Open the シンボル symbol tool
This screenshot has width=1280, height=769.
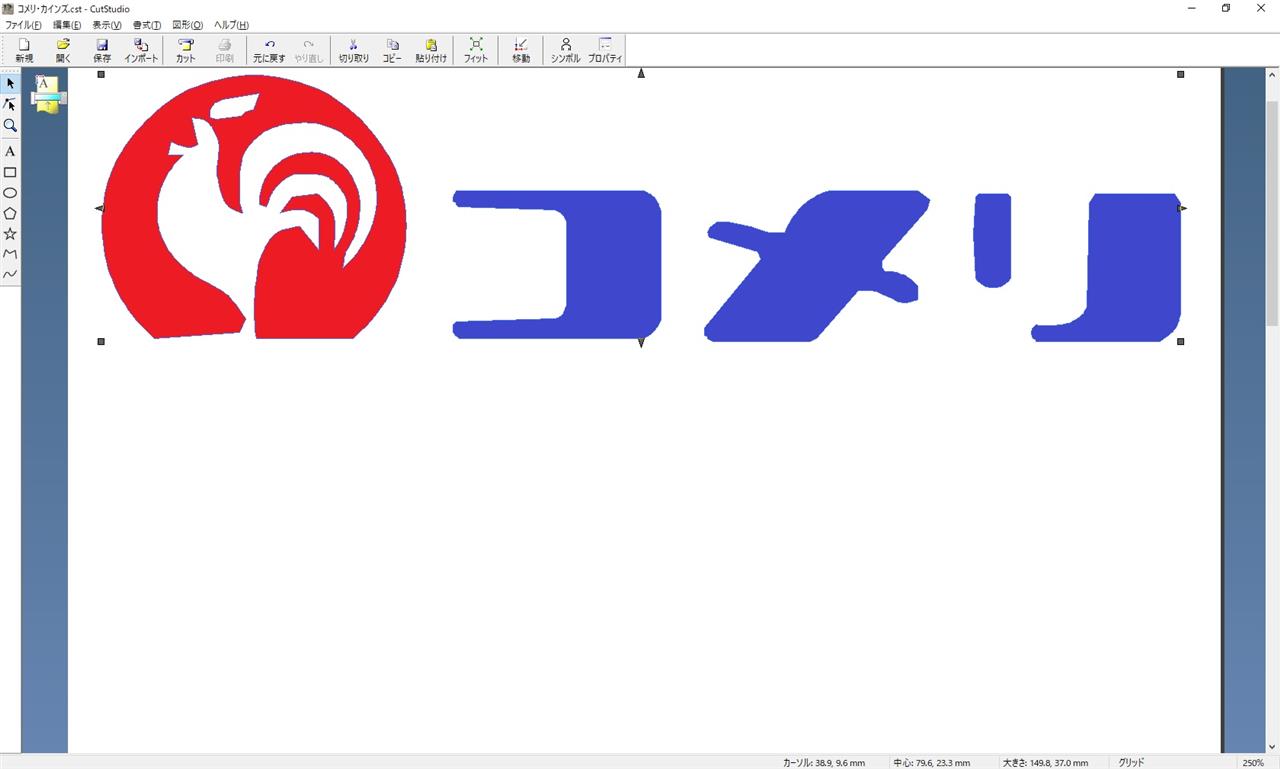(x=566, y=50)
